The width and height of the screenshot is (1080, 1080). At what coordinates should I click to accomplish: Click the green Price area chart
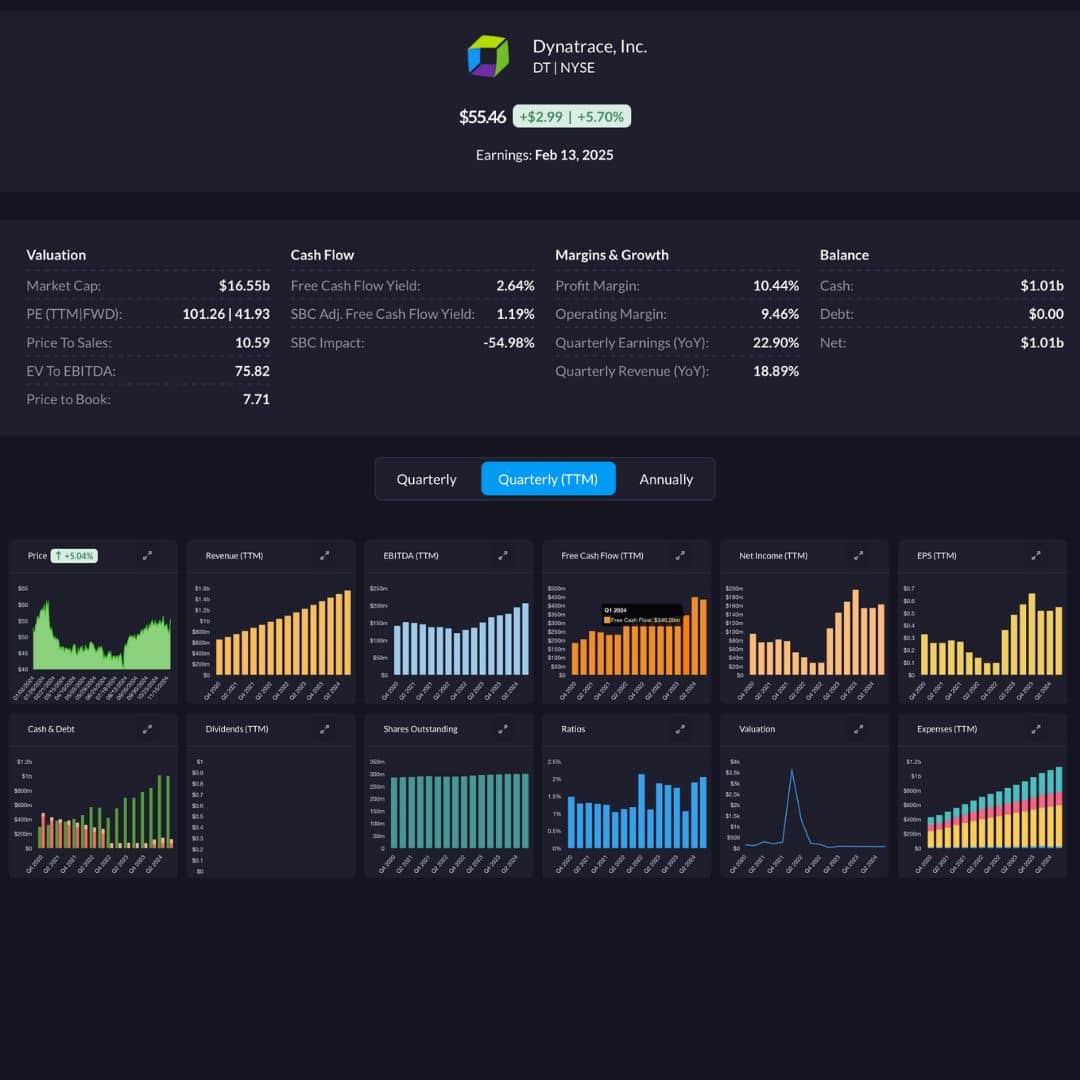[x=101, y=637]
